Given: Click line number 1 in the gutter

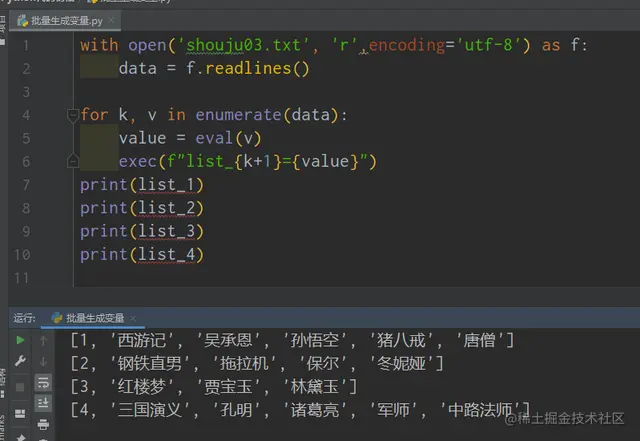Looking at the screenshot, I should click(x=26, y=45).
